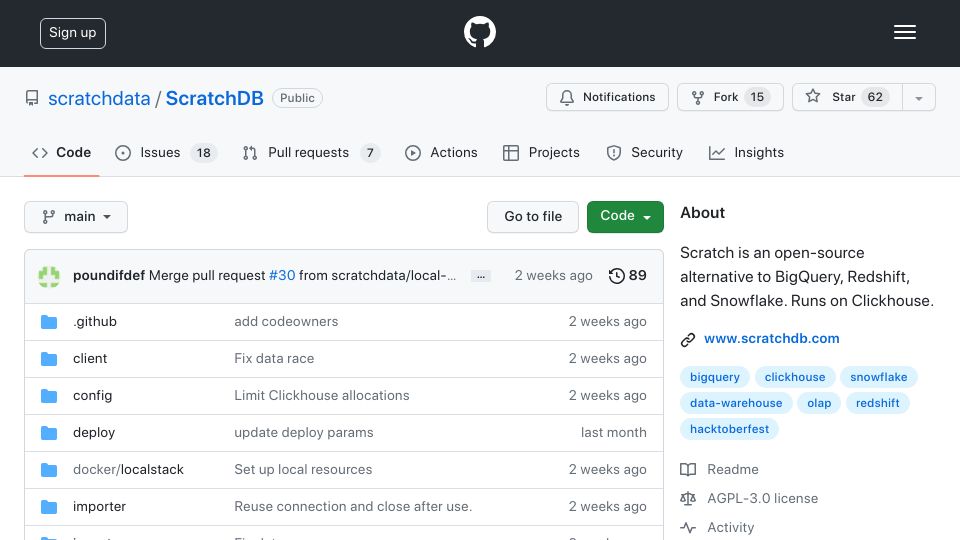The height and width of the screenshot is (540, 960).
Task: Select the redshift topic tag
Action: pyautogui.click(x=877, y=403)
